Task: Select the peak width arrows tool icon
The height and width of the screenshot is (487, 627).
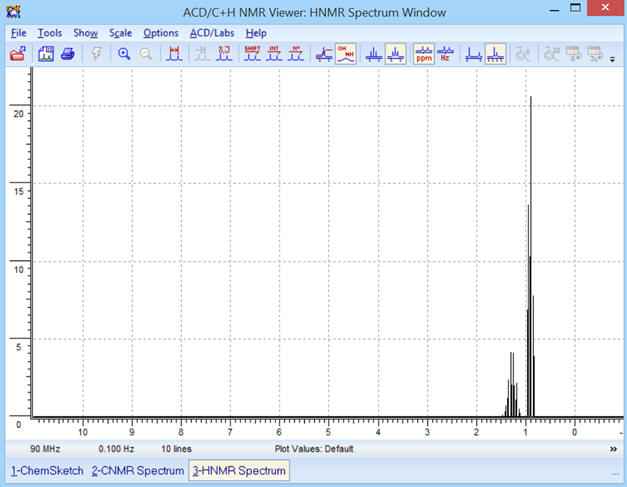Action: pos(174,54)
